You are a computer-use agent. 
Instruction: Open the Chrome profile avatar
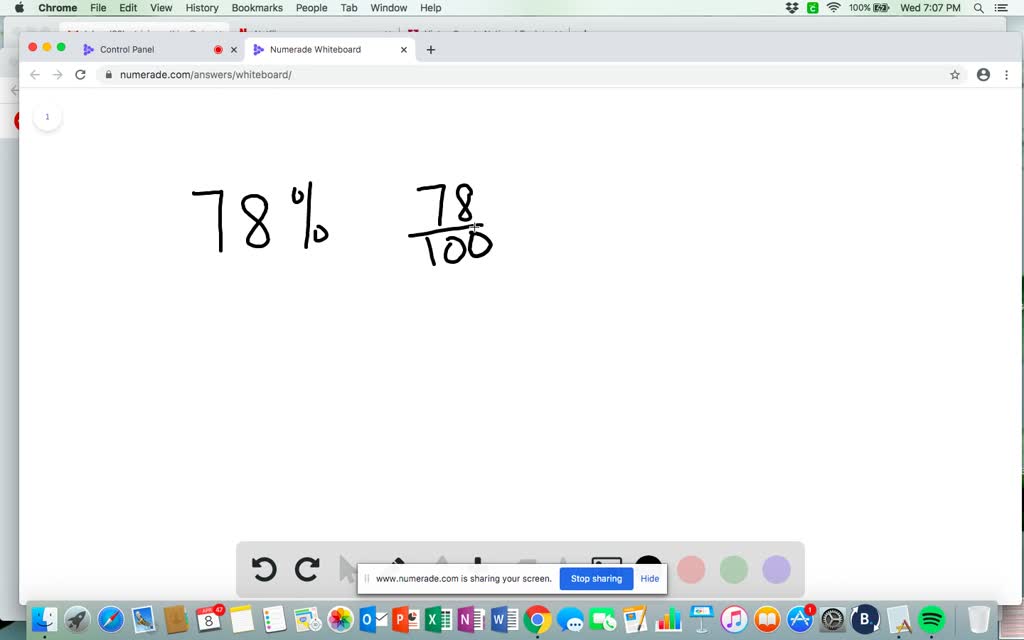click(x=983, y=74)
